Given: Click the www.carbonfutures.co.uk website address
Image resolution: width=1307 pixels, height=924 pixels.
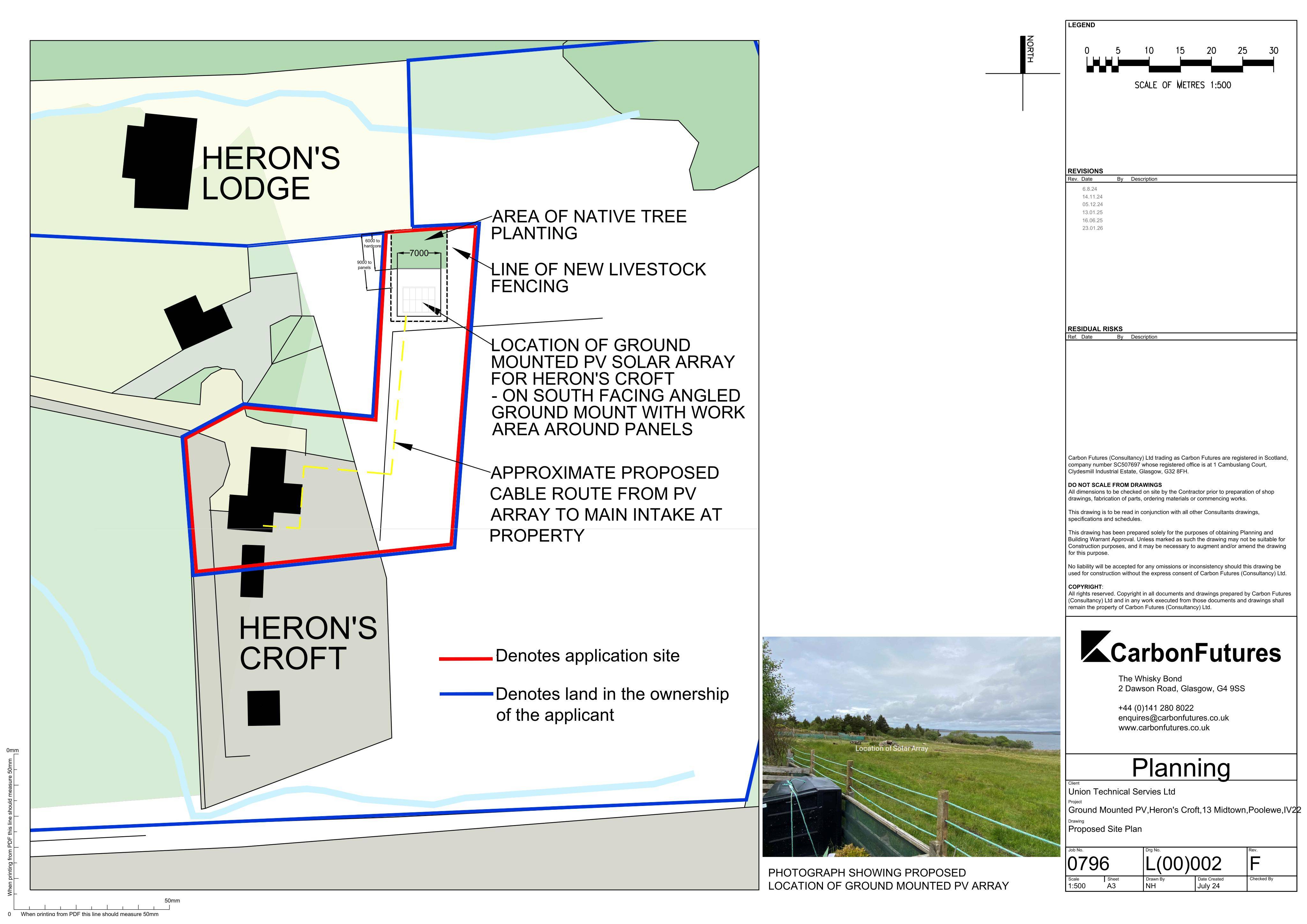Looking at the screenshot, I should 1164,727.
